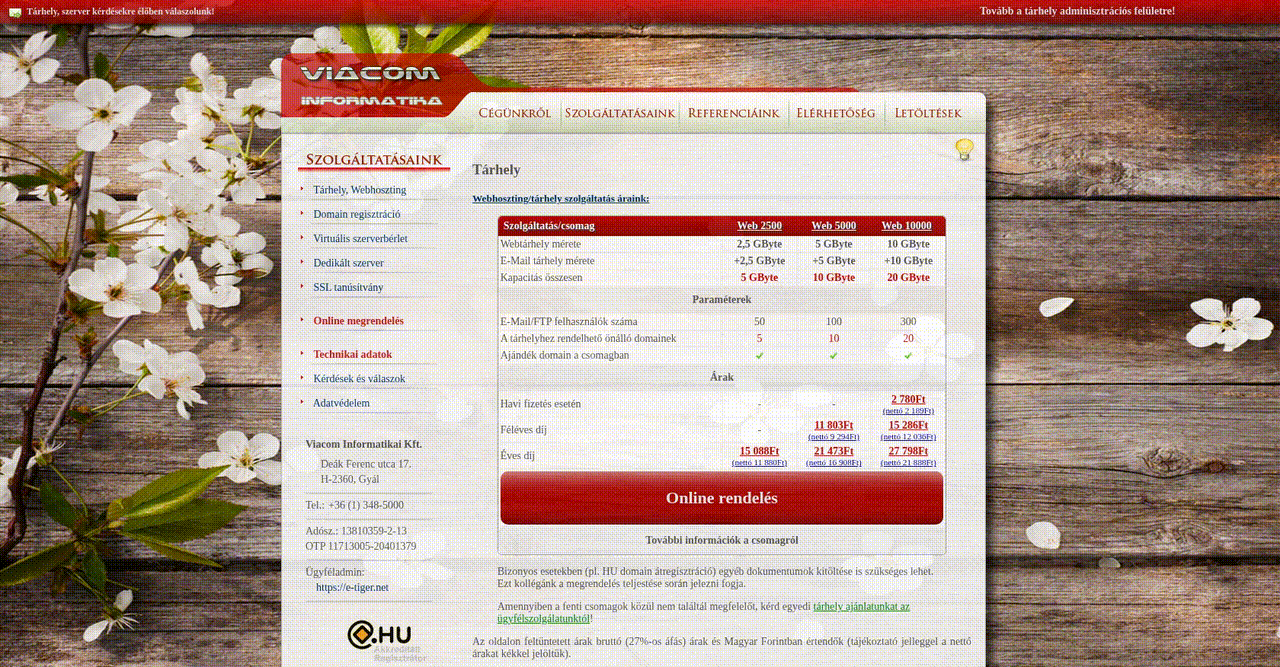This screenshot has height=667, width=1280.
Task: Click the big Online rendelés button
Action: [x=722, y=498]
